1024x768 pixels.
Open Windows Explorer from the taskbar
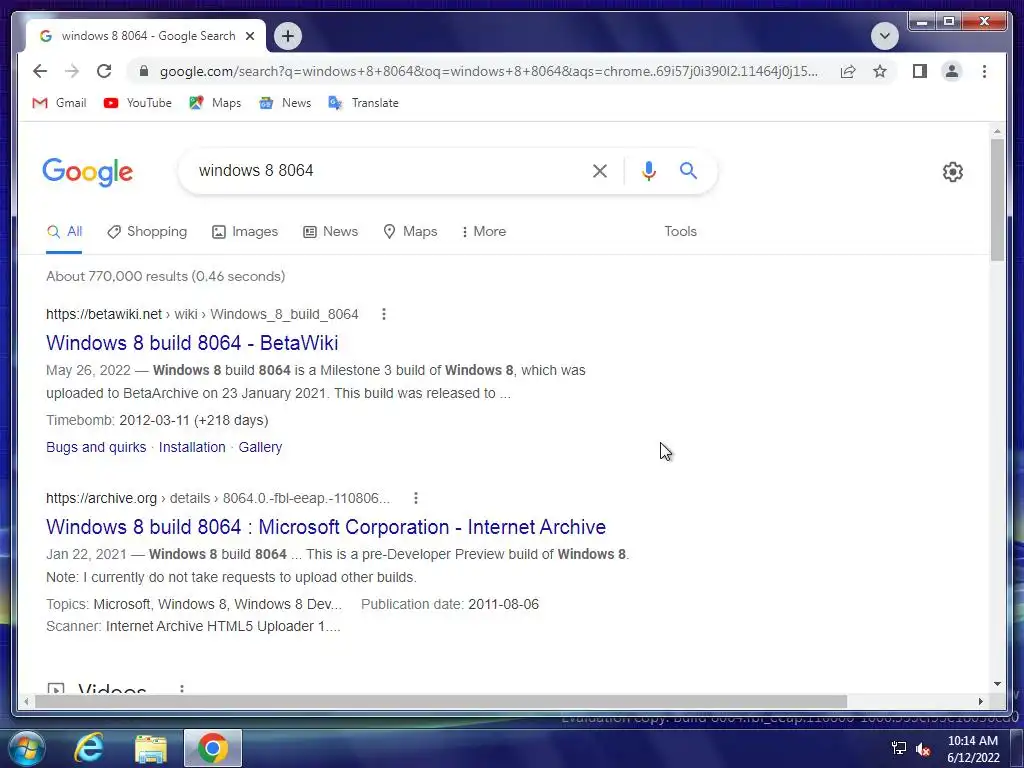(x=151, y=748)
